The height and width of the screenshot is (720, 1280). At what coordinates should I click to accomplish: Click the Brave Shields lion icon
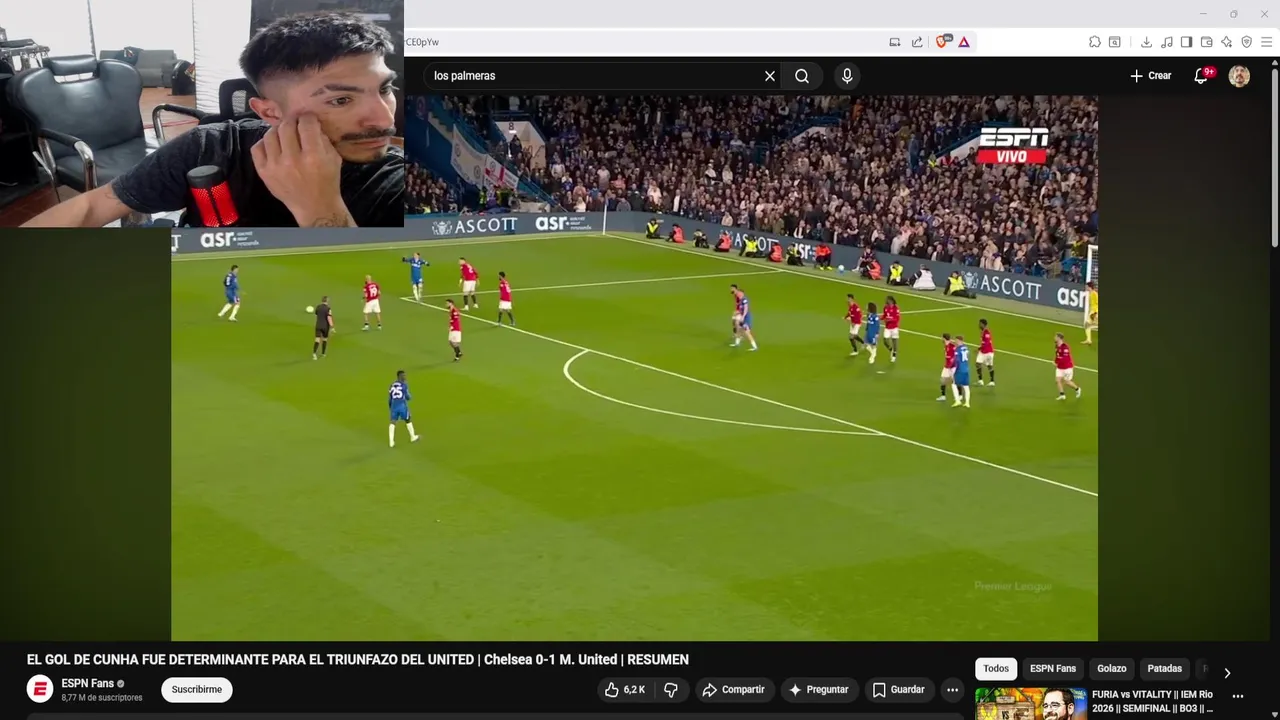pos(943,42)
